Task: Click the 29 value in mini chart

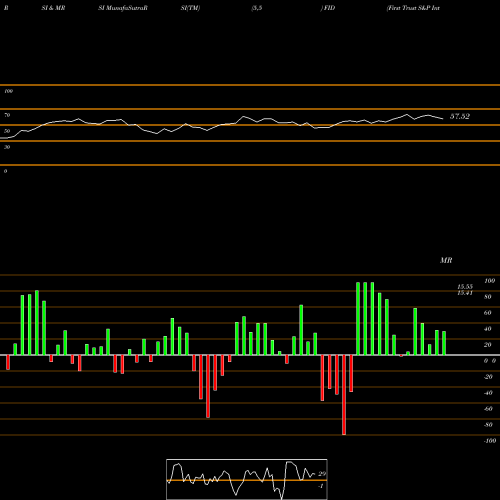Action: tap(322, 474)
